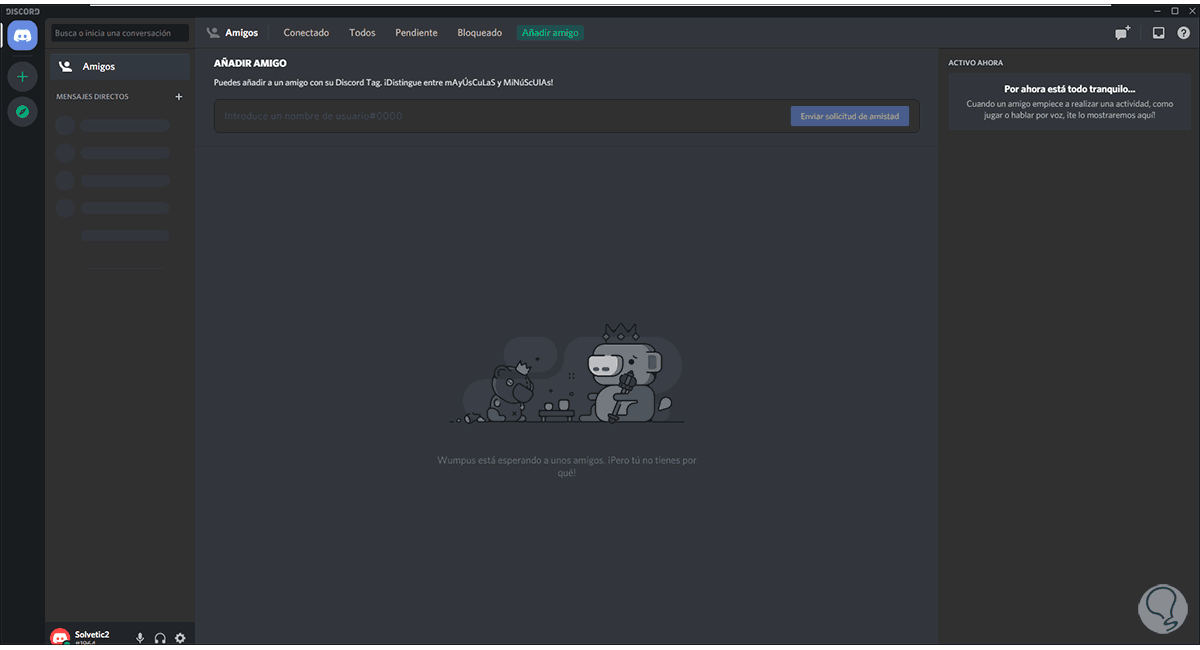Switch to the Bloqueado tab
Image resolution: width=1200 pixels, height=650 pixels.
480,33
